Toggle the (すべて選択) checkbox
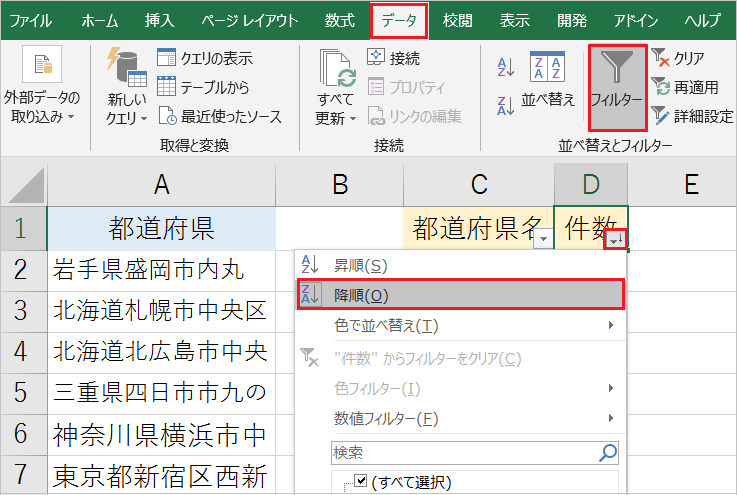 click(x=361, y=480)
